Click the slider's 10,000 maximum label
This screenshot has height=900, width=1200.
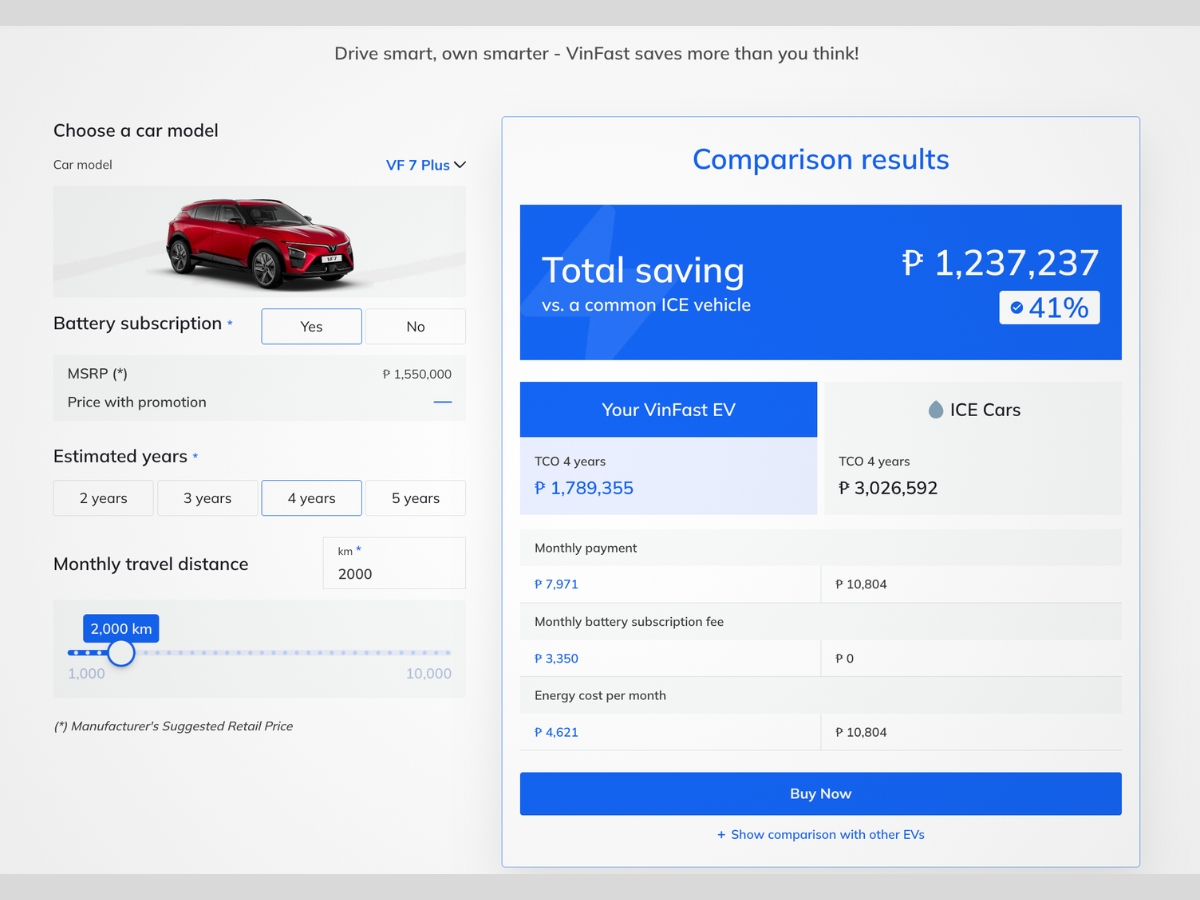428,674
